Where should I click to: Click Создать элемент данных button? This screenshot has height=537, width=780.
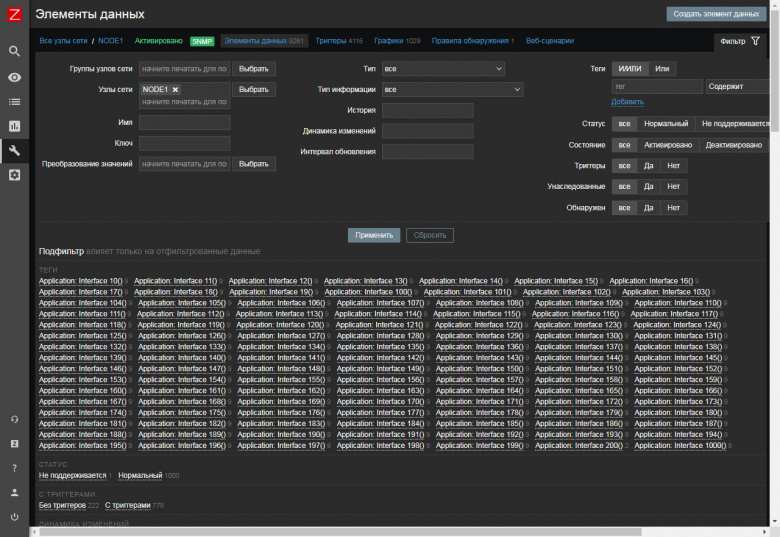716,14
